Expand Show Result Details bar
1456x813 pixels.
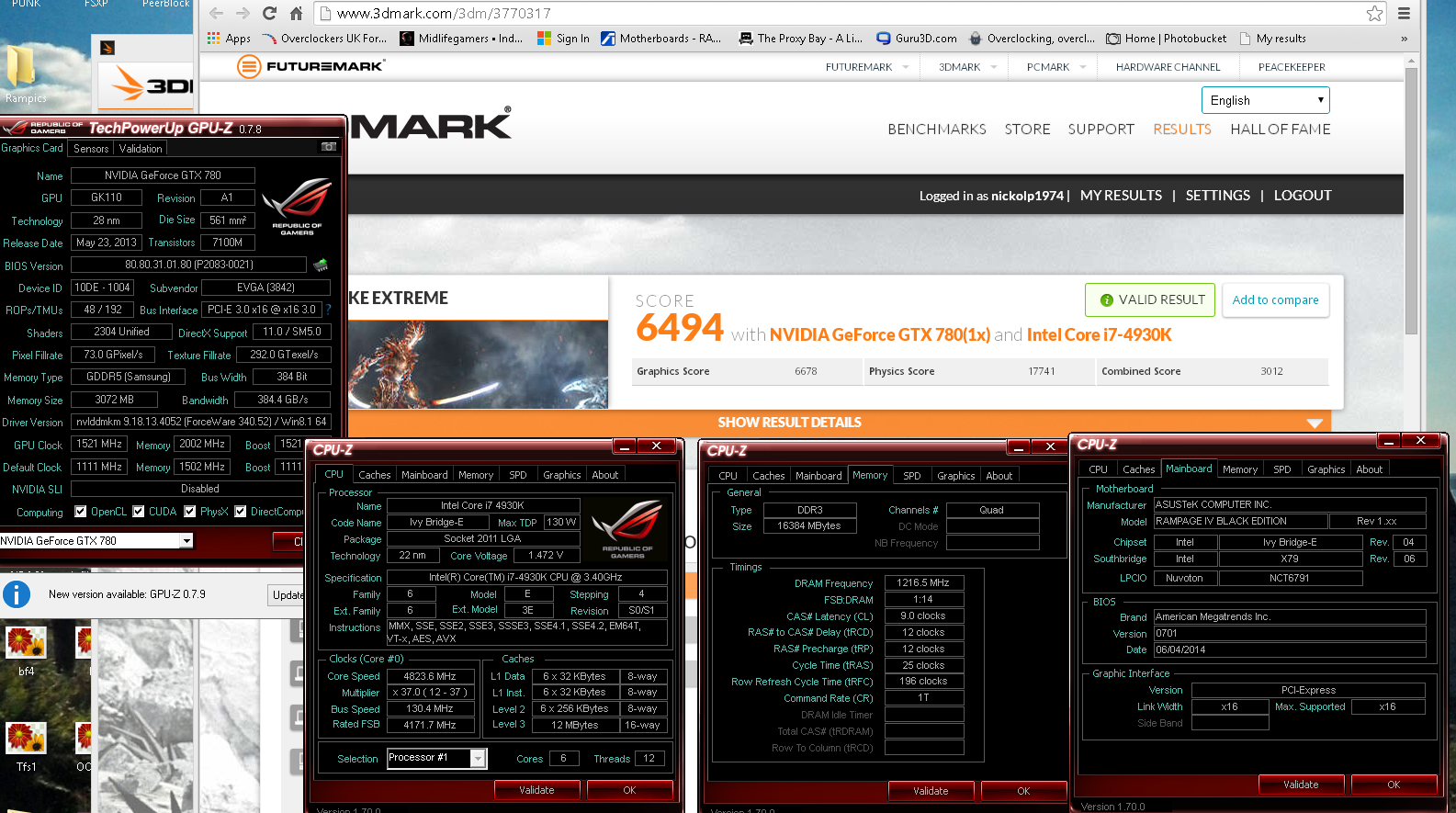790,423
